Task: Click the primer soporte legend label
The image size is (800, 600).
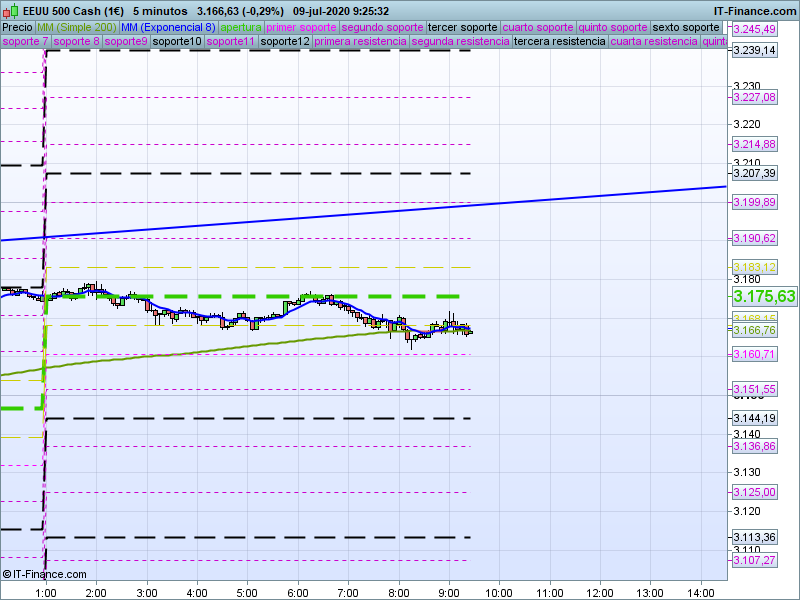Action: 302,27
